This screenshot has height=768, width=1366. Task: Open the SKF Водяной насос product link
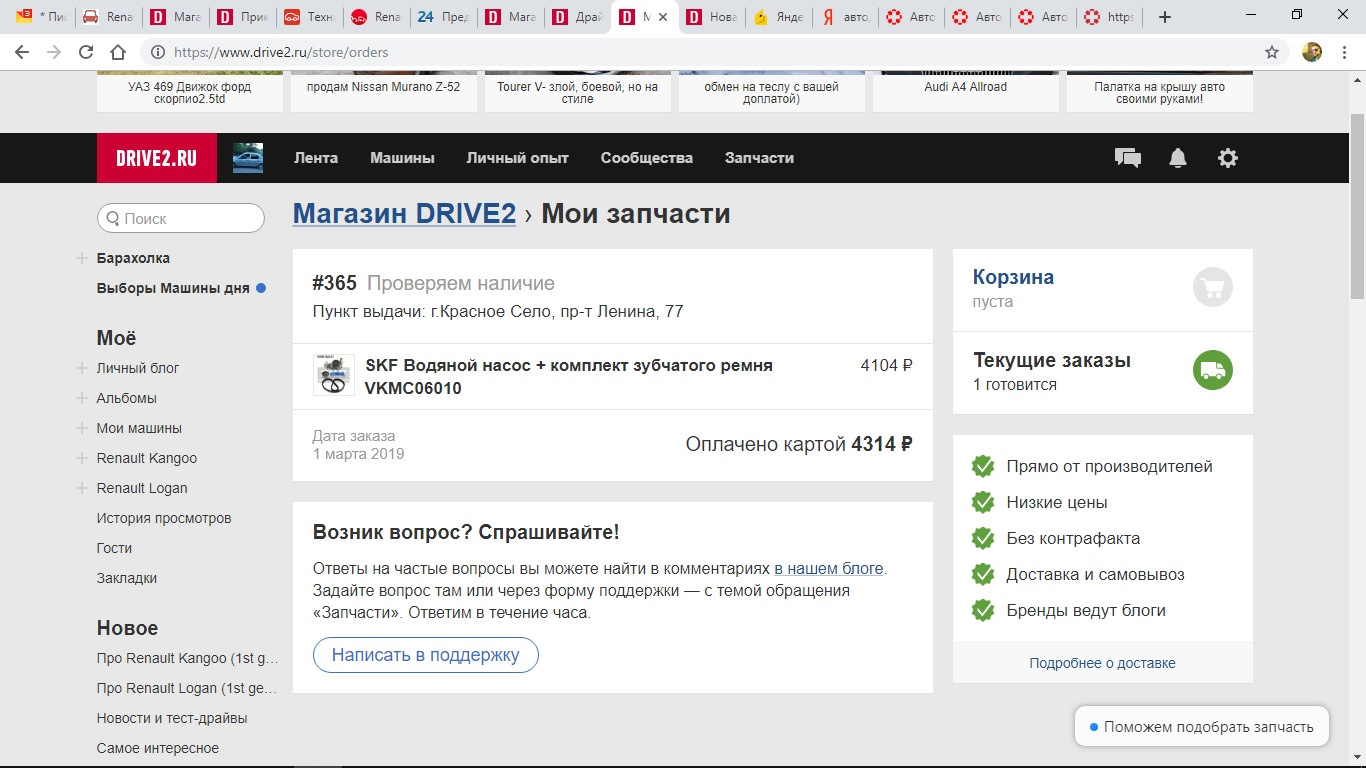pos(569,377)
